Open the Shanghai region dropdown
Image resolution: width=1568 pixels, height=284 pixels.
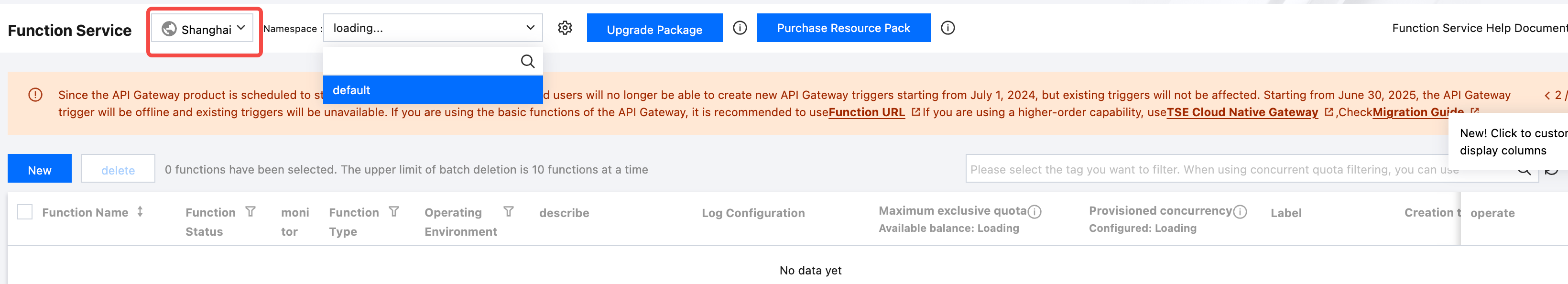click(203, 29)
